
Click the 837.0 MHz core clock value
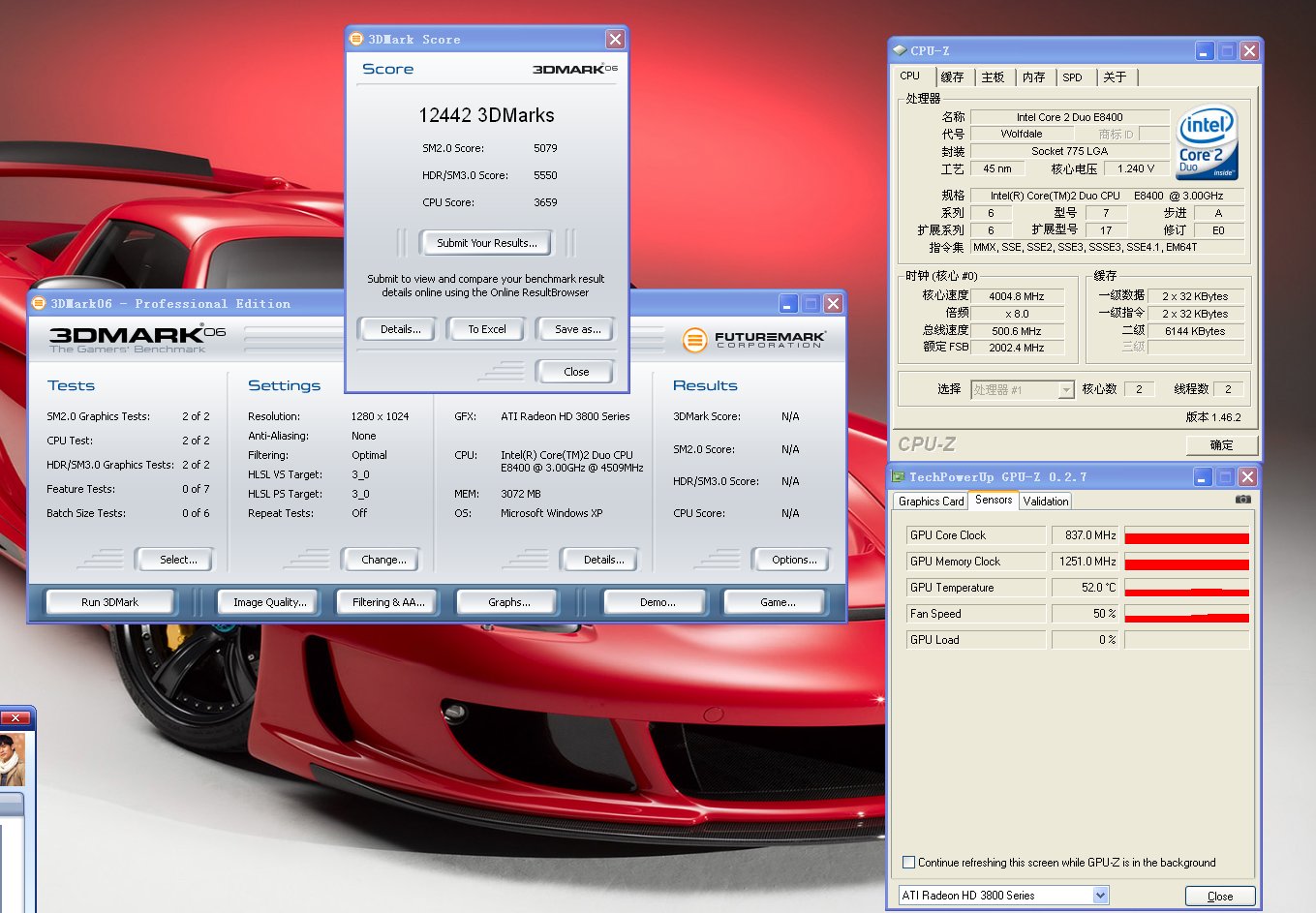pos(1086,535)
